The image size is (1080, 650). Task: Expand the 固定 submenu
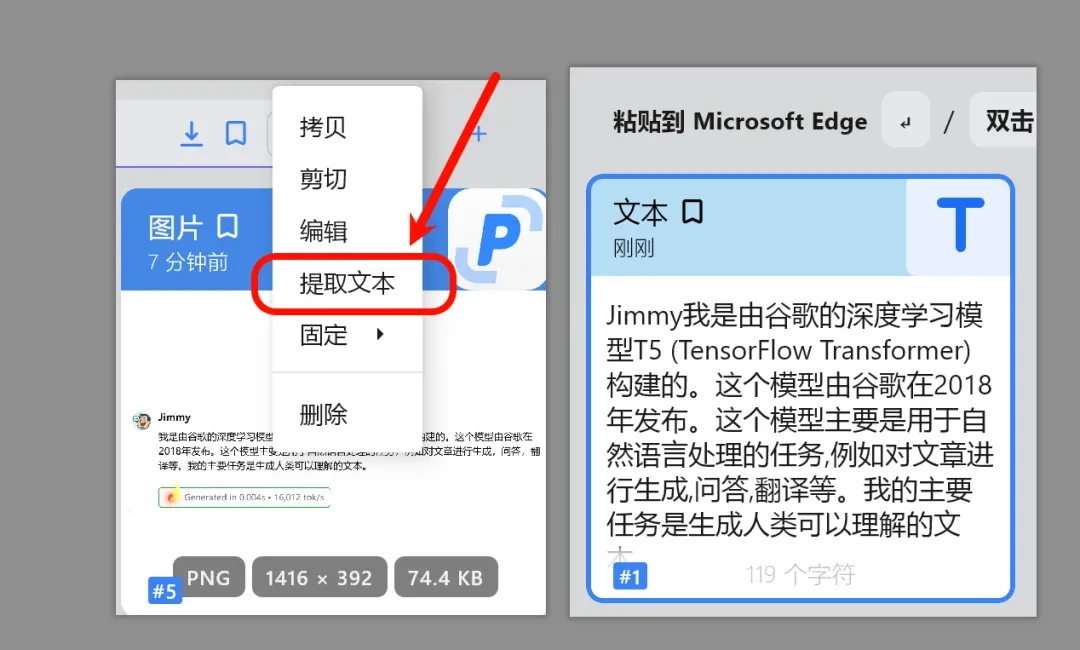coord(347,335)
